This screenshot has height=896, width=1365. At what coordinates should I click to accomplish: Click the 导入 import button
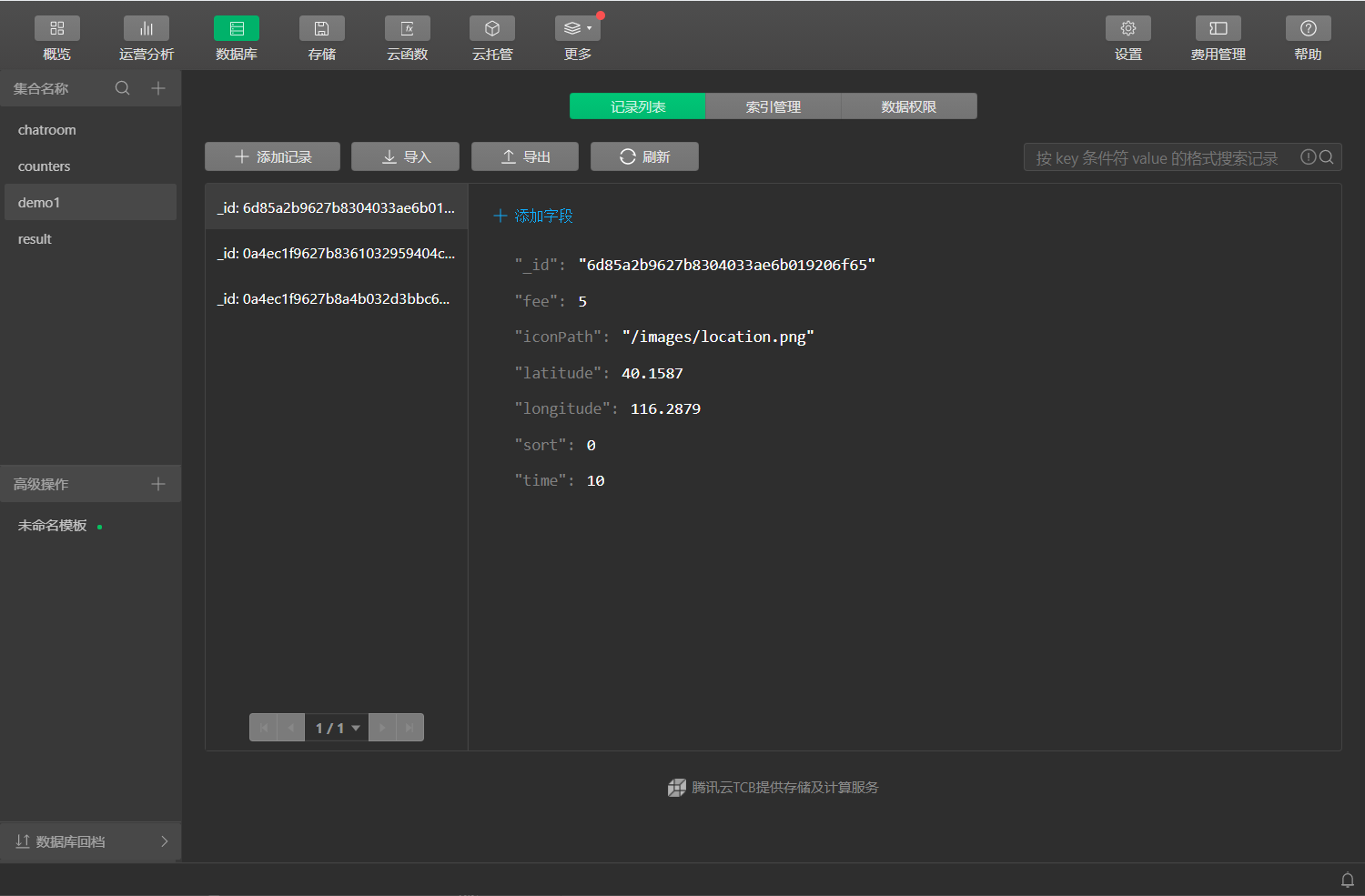(405, 156)
